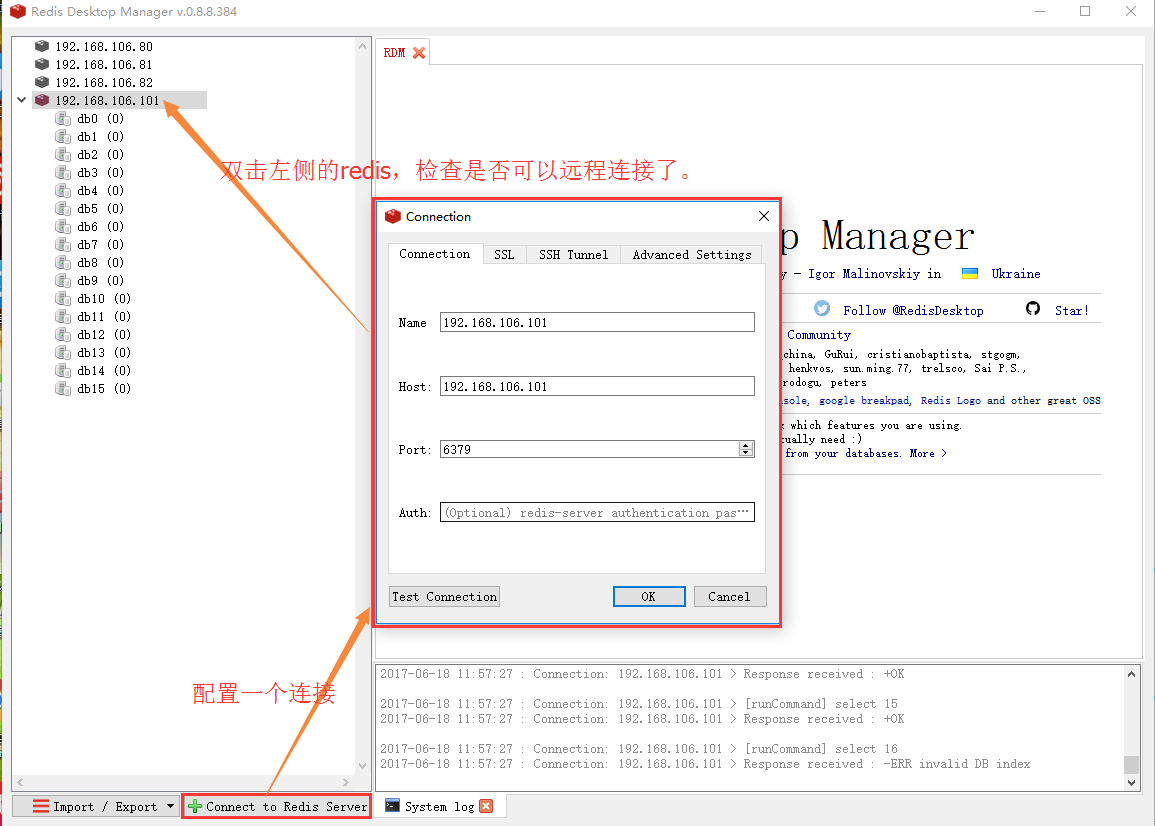Click database icon next to db3
Viewport: 1155px width, 826px height.
click(x=63, y=172)
